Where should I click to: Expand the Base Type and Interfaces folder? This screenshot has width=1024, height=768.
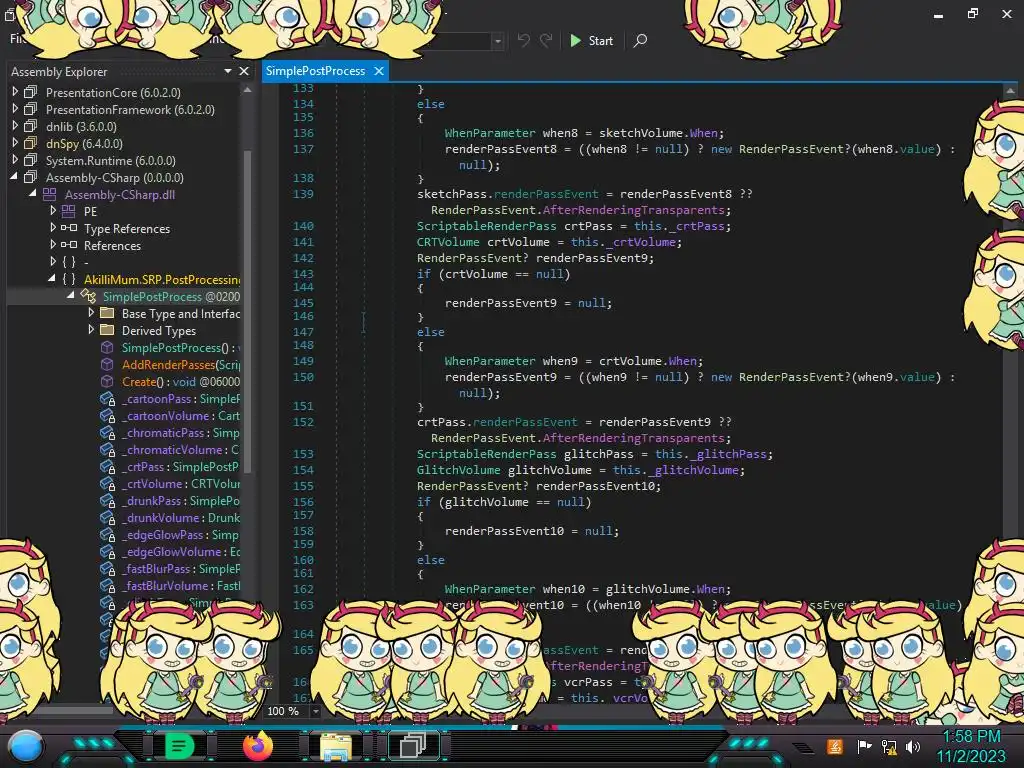(91, 313)
